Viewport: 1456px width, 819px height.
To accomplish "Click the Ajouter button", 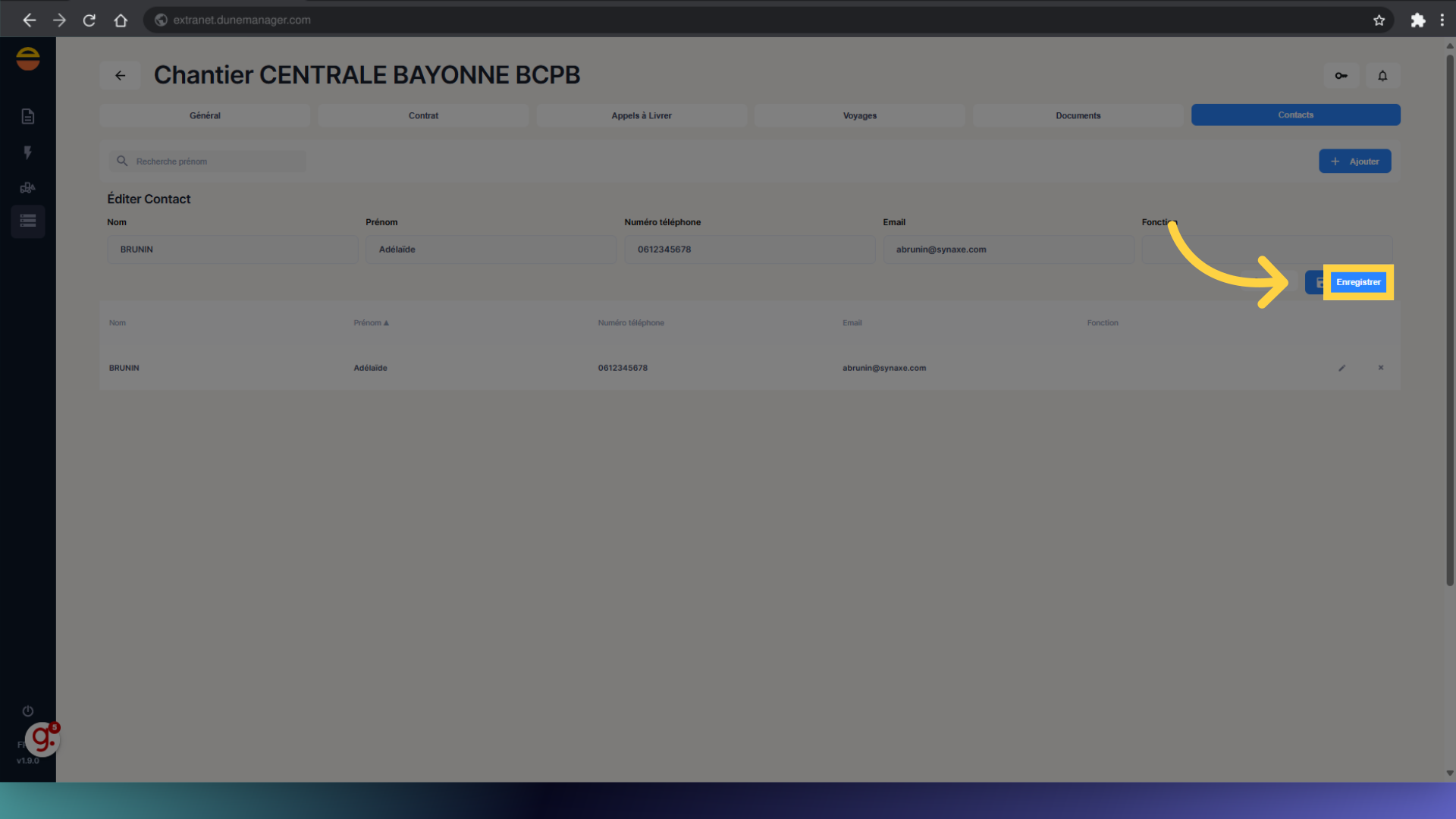I will click(1354, 162).
